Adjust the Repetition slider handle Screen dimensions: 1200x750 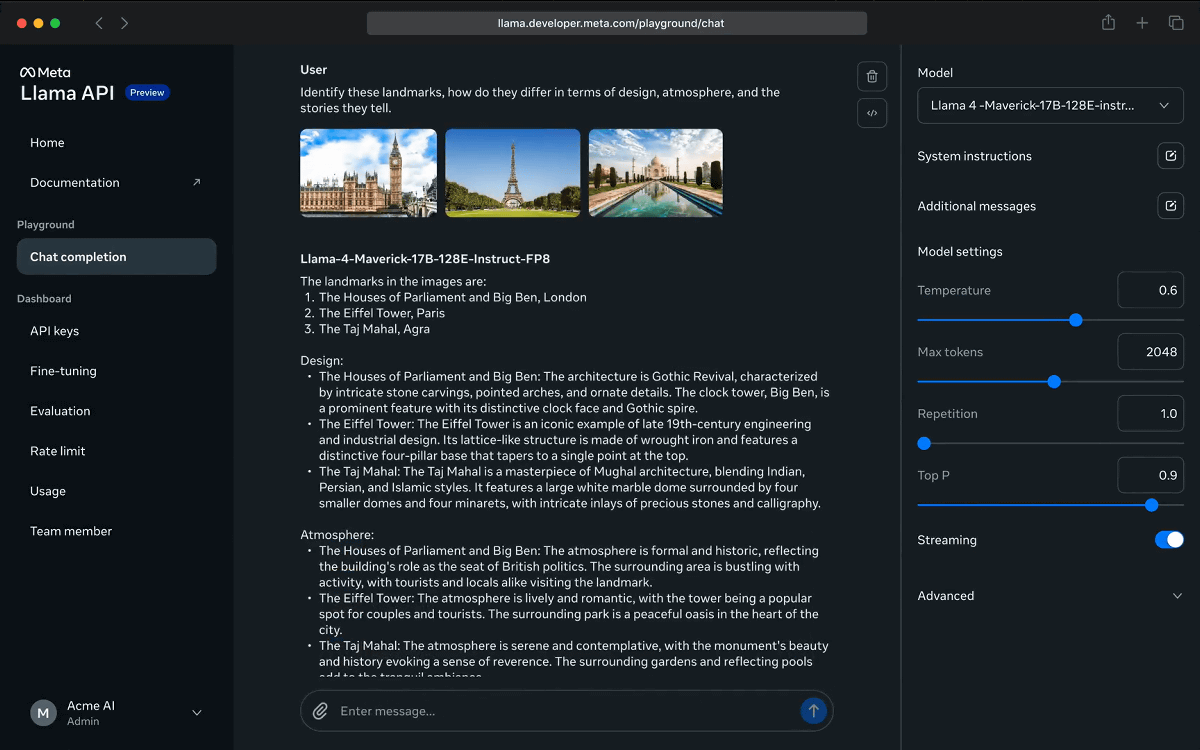924,443
